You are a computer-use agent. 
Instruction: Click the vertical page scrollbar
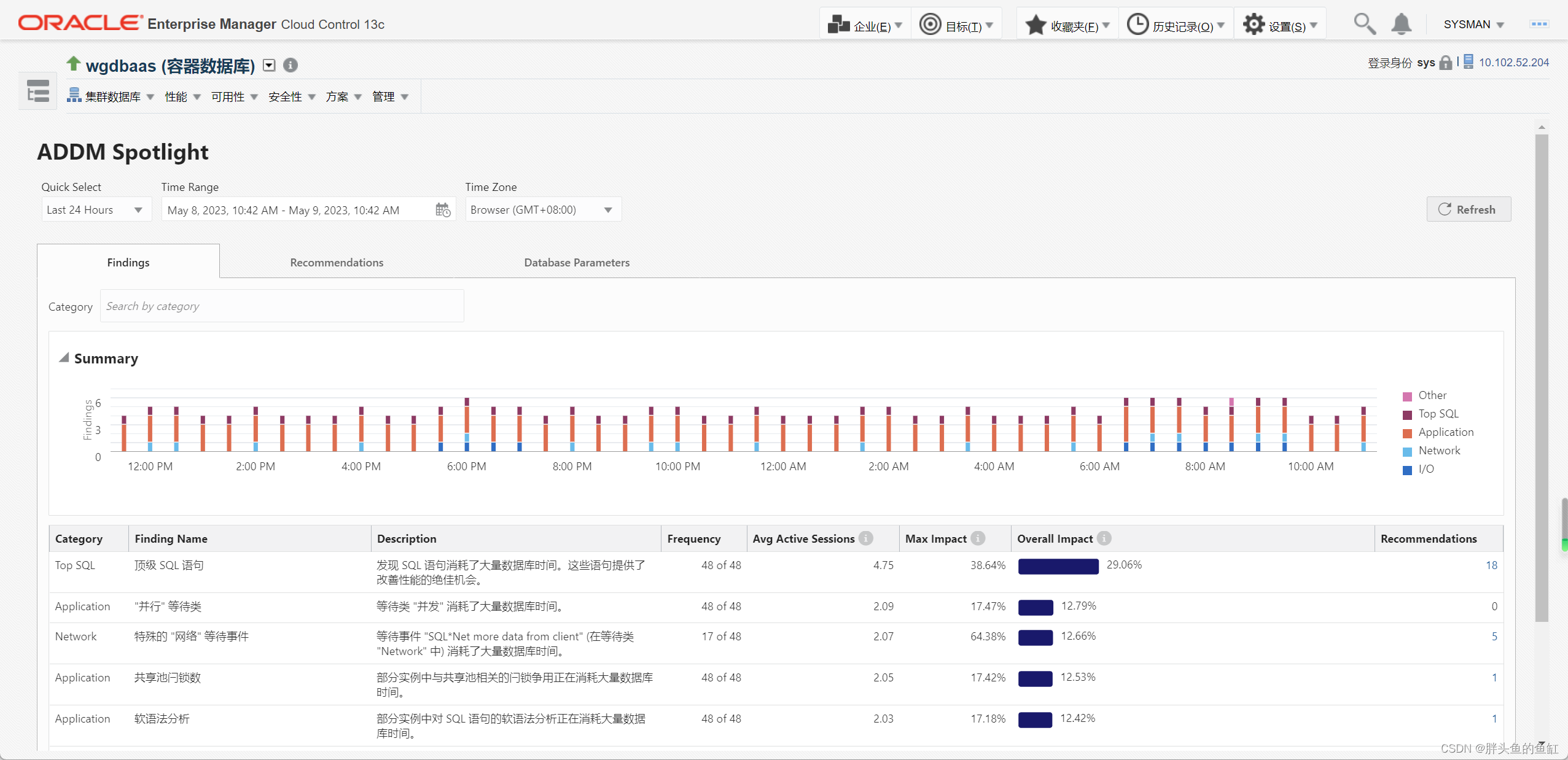[1541, 378]
